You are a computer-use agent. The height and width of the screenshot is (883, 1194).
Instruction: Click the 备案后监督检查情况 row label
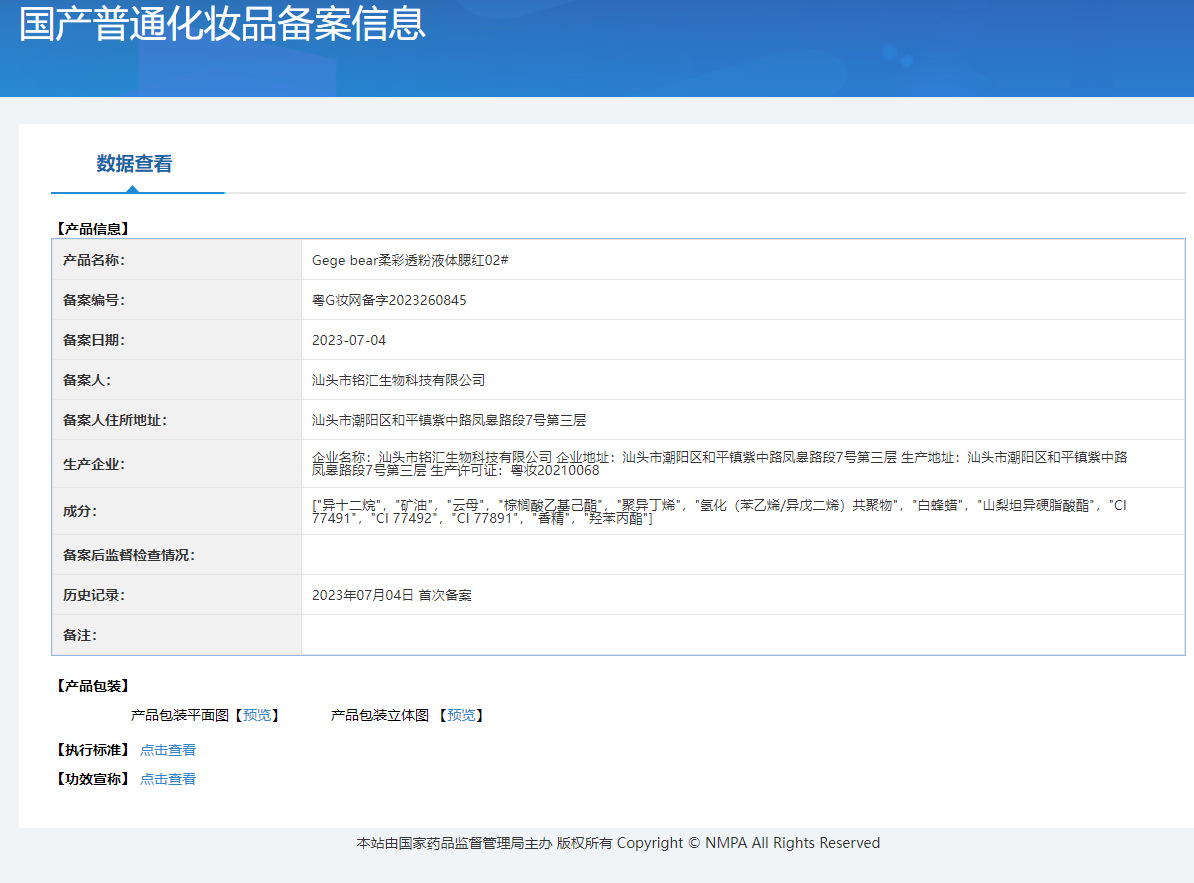(x=129, y=555)
